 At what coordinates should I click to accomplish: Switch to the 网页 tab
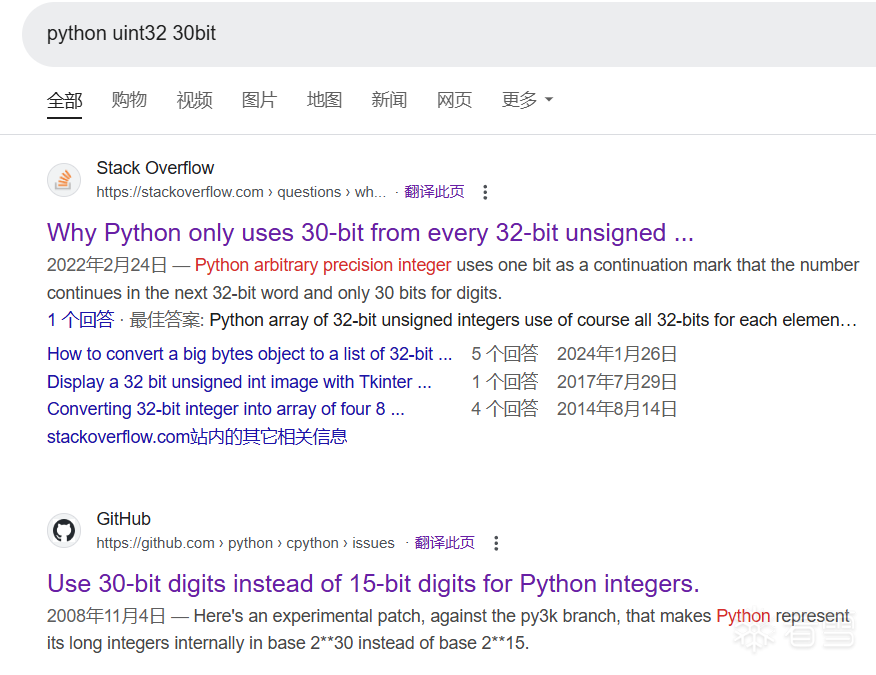click(454, 99)
